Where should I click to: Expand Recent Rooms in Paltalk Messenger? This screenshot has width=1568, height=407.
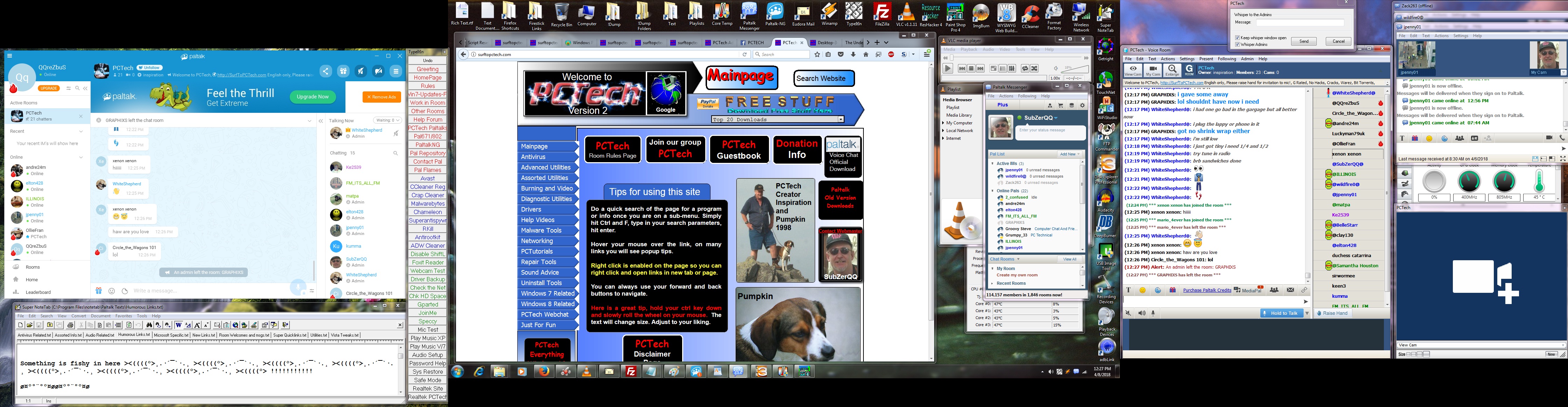point(992,283)
